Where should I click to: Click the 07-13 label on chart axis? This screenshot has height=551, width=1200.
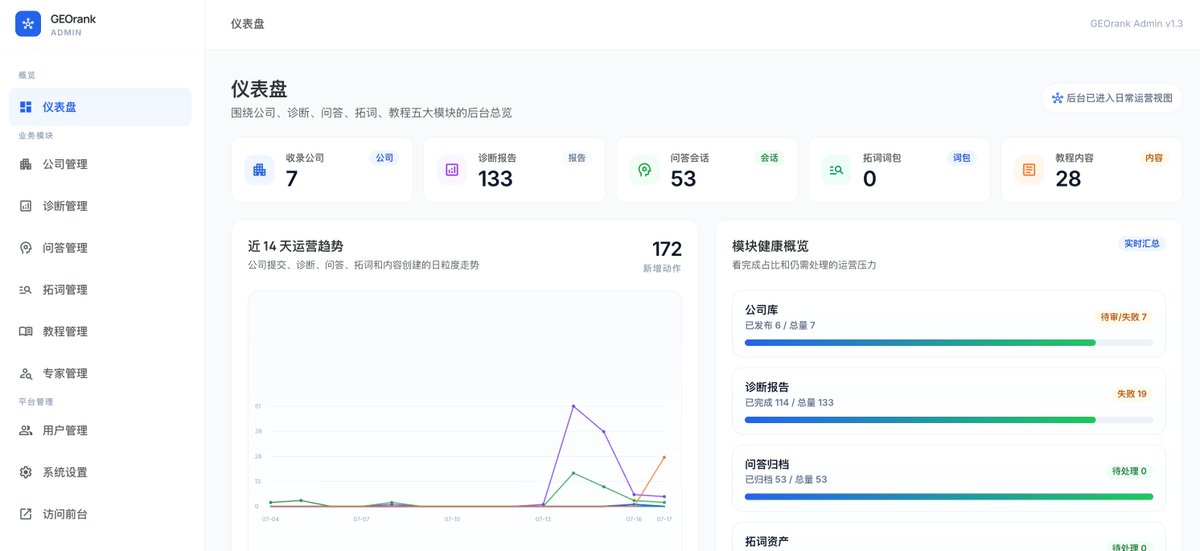[543, 519]
